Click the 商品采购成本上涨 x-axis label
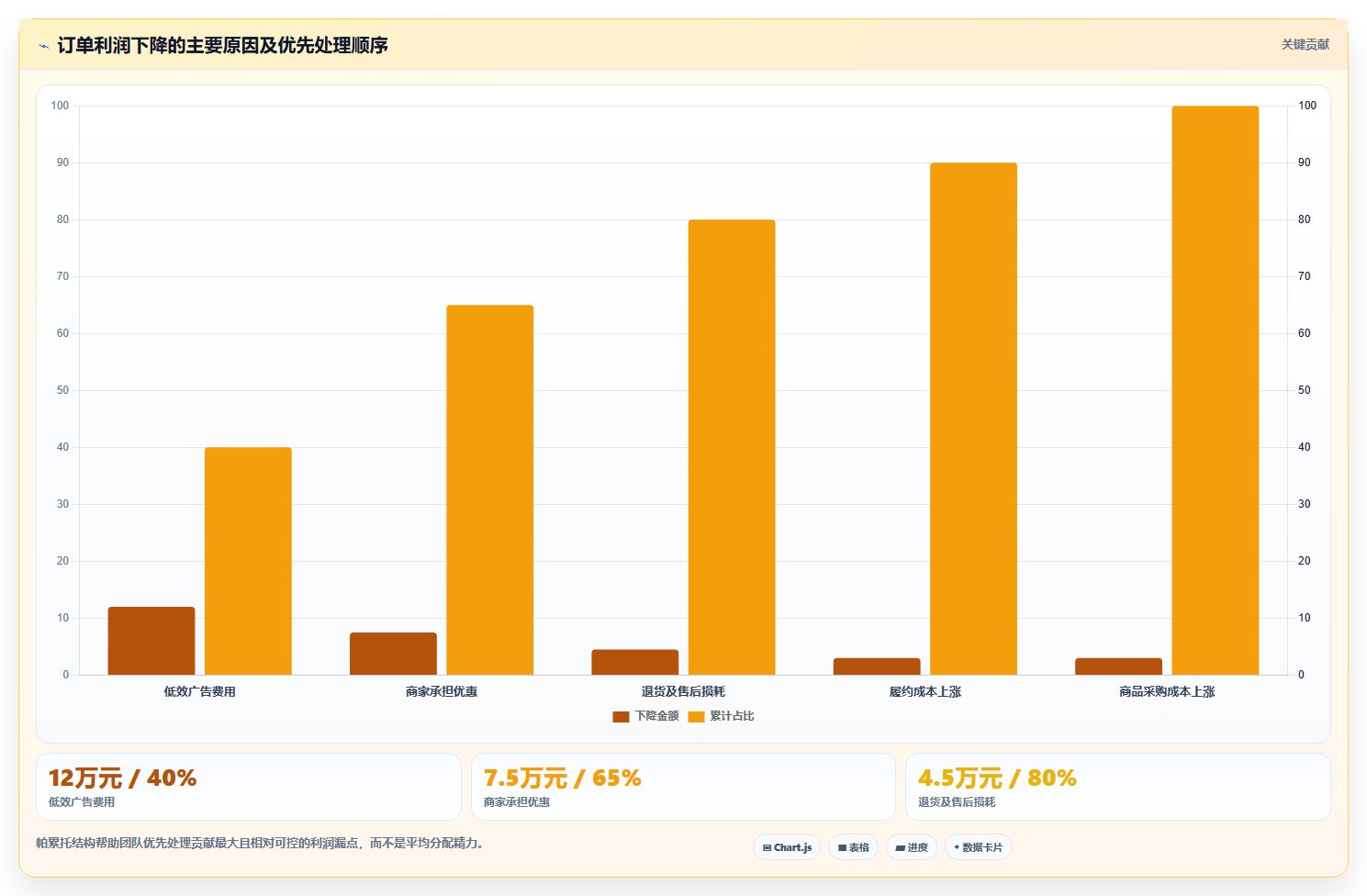 [x=1167, y=691]
